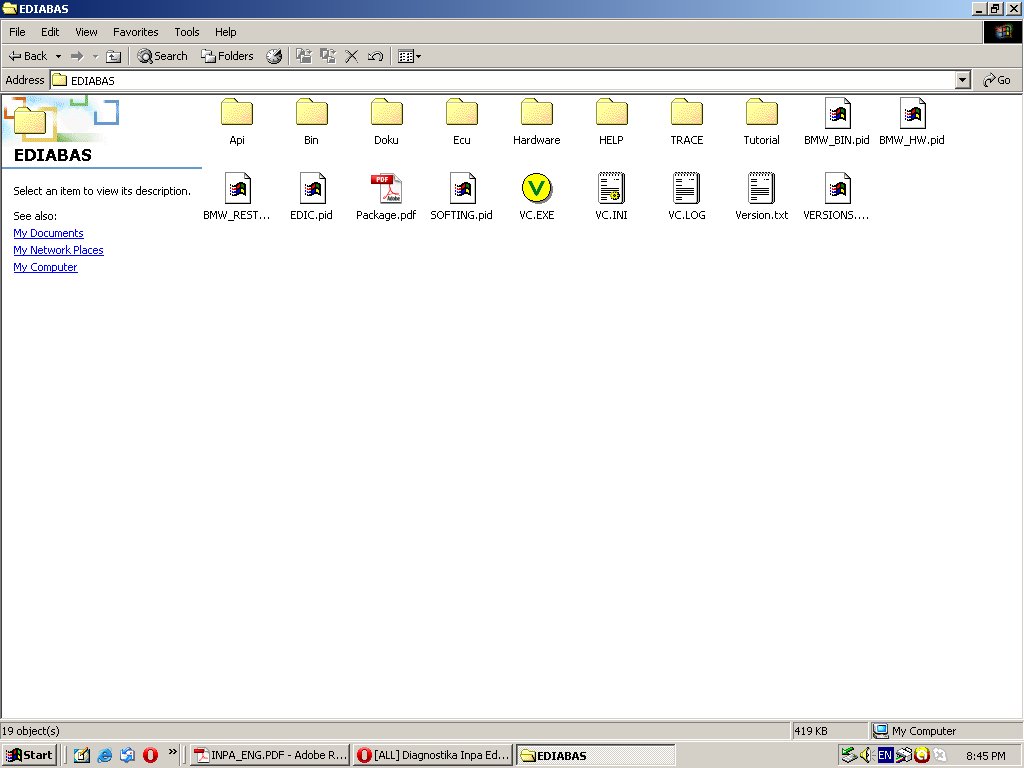The width and height of the screenshot is (1024, 768).
Task: Click the History toolbar icon
Action: [274, 56]
